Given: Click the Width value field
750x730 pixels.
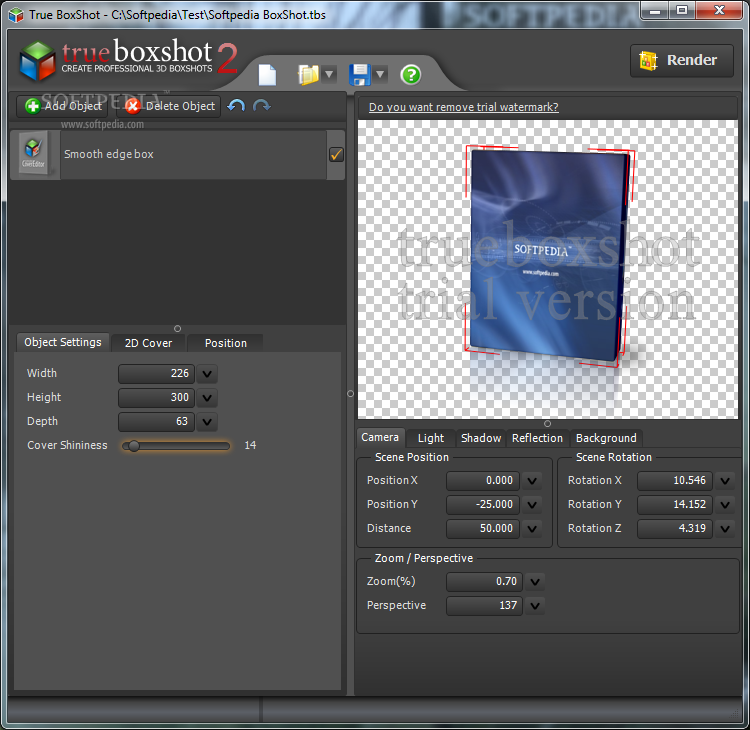Looking at the screenshot, I should 156,373.
